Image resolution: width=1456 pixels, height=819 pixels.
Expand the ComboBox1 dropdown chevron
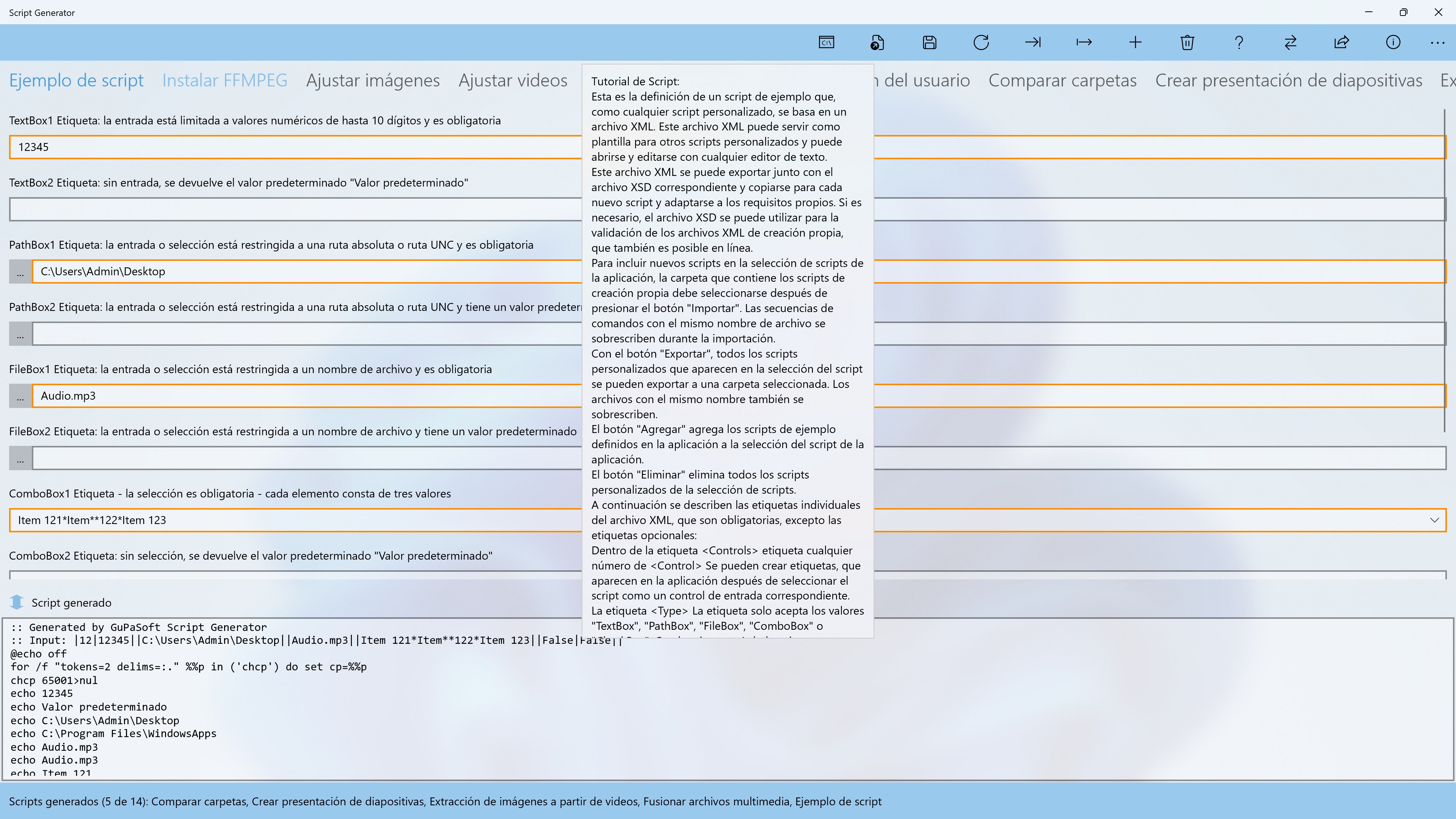(x=1434, y=520)
